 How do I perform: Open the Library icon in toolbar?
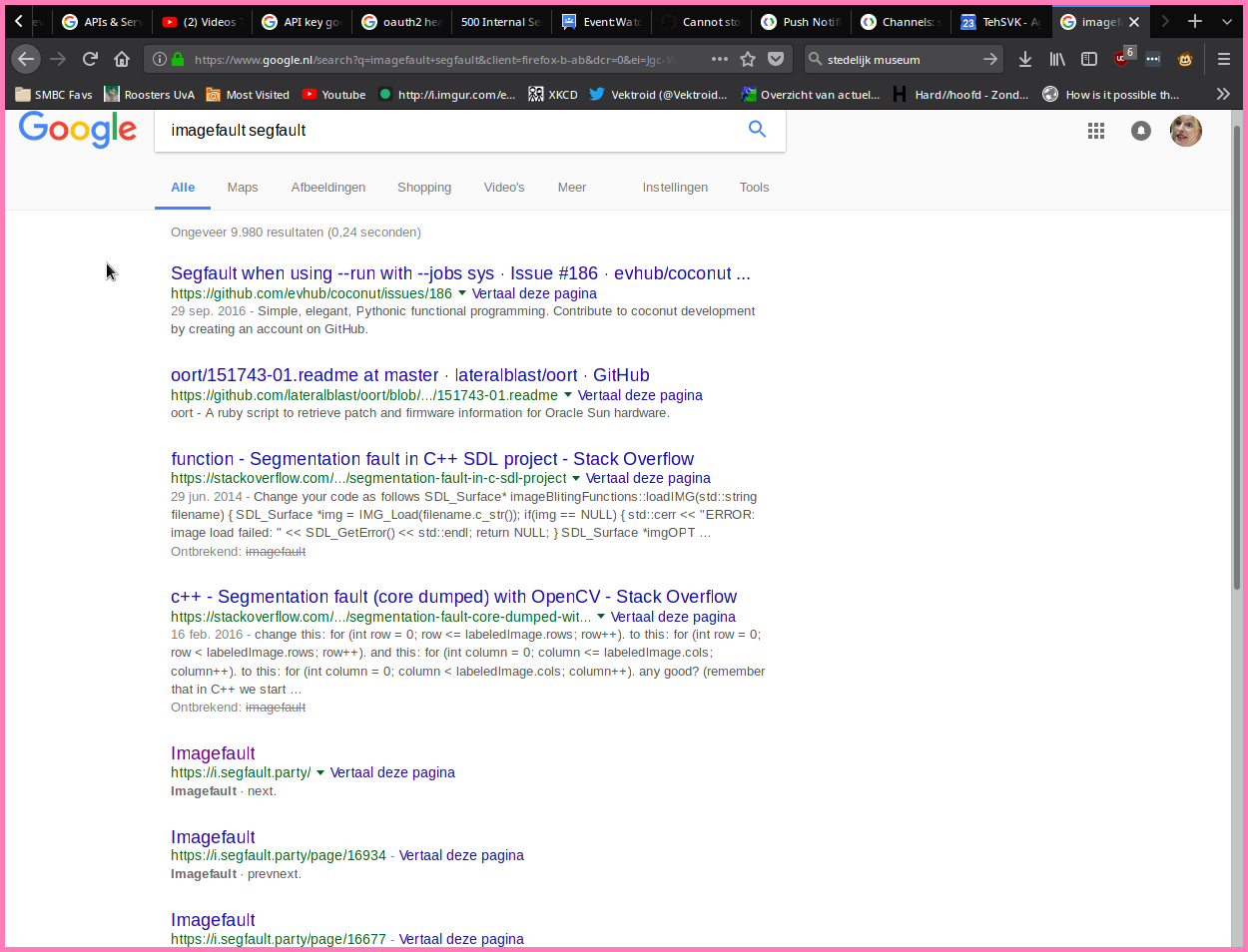(x=1057, y=59)
